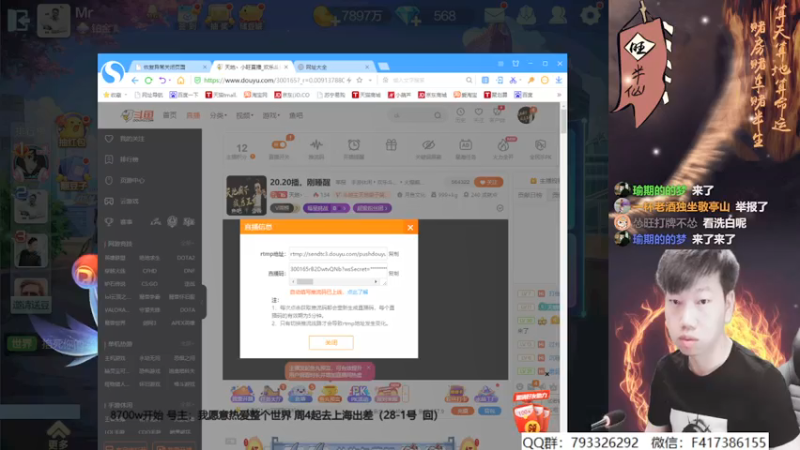Open the Douyu follow heart icon in the header
800x450 pixels.
click(479, 112)
